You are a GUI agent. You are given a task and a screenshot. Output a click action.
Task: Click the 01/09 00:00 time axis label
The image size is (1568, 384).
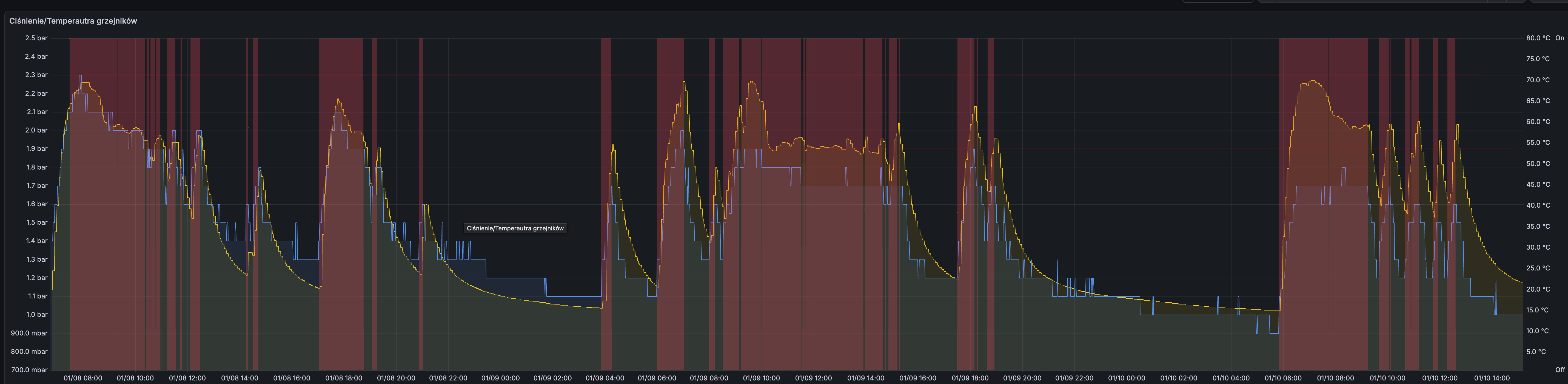tap(500, 378)
